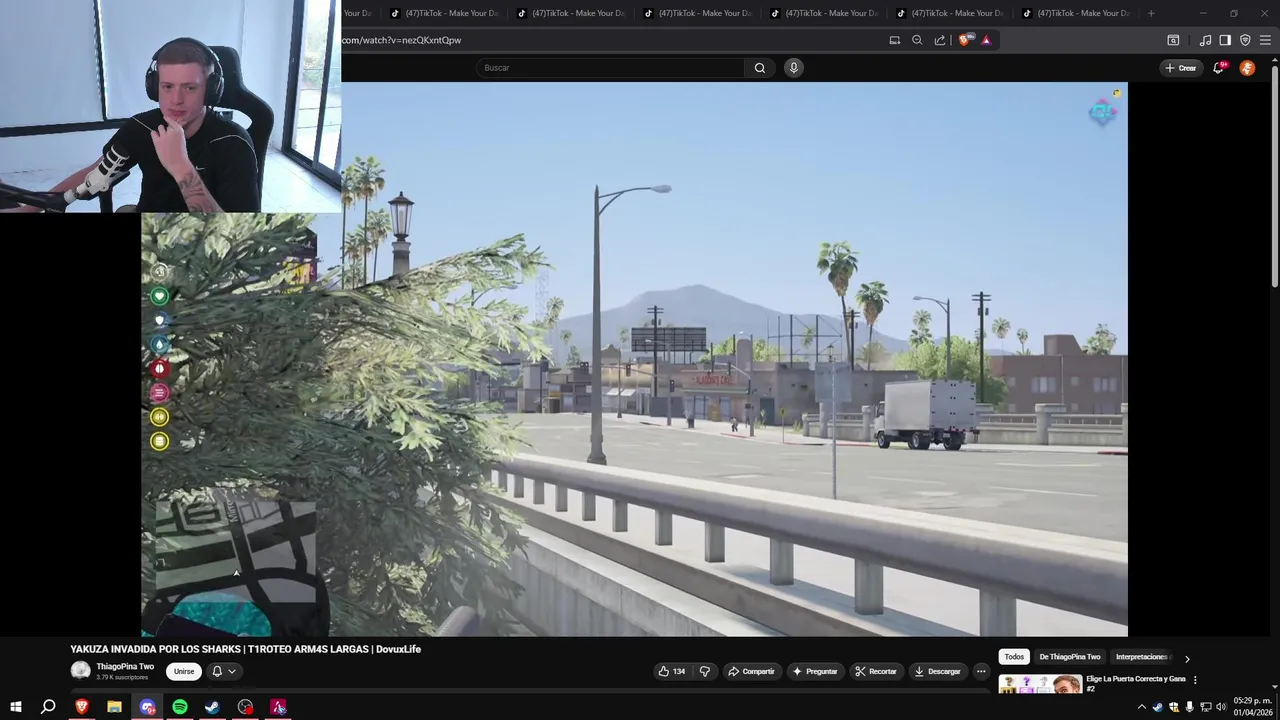Open the black and red round app in taskbar
1280x720 pixels.
coord(246,707)
